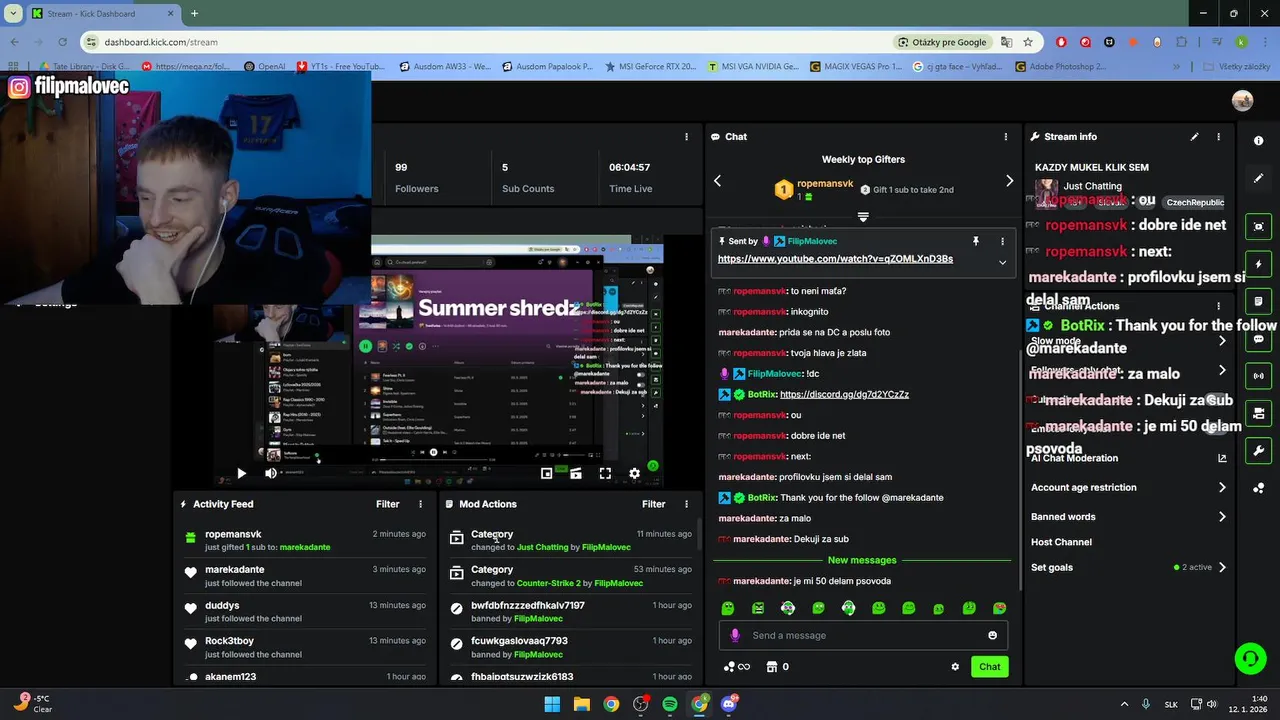Edit Stream info with pencil icon
The image size is (1280, 720).
coord(1194,137)
